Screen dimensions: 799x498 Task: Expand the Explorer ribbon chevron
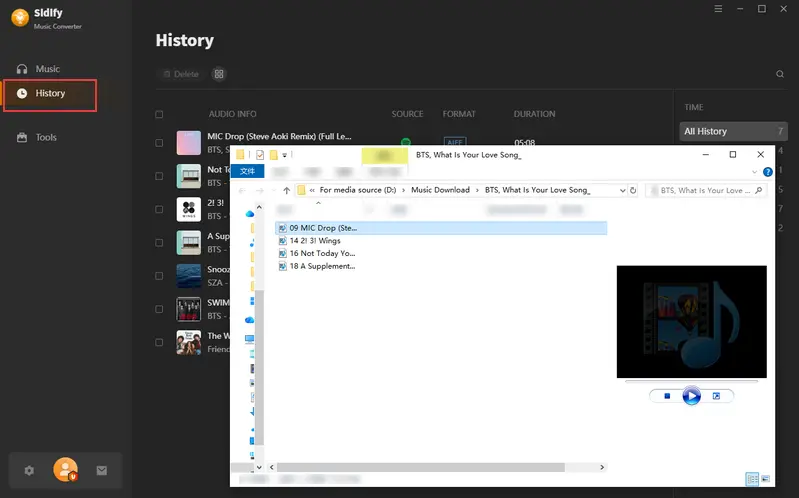tap(754, 172)
